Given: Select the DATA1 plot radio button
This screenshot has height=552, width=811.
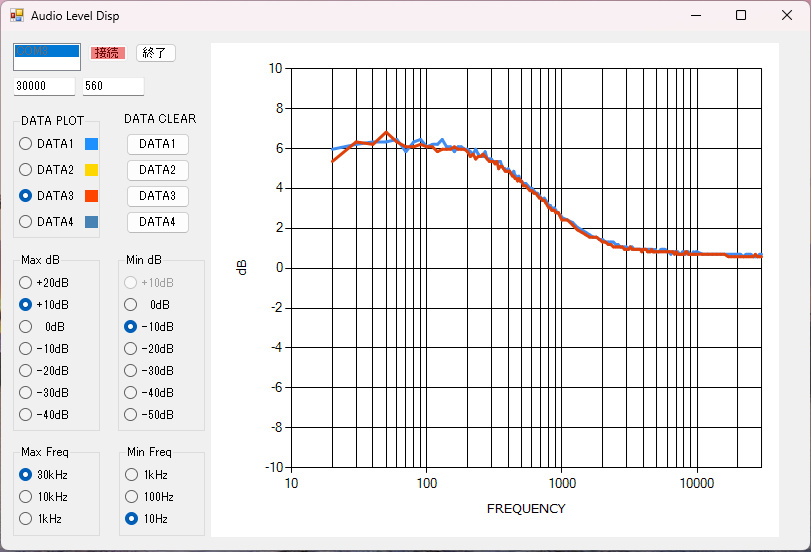Looking at the screenshot, I should tap(26, 144).
